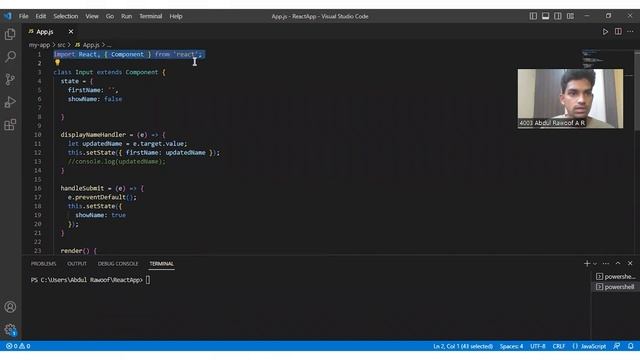The height and width of the screenshot is (360, 640).
Task: Create a new terminal with plus icon
Action: (x=587, y=264)
